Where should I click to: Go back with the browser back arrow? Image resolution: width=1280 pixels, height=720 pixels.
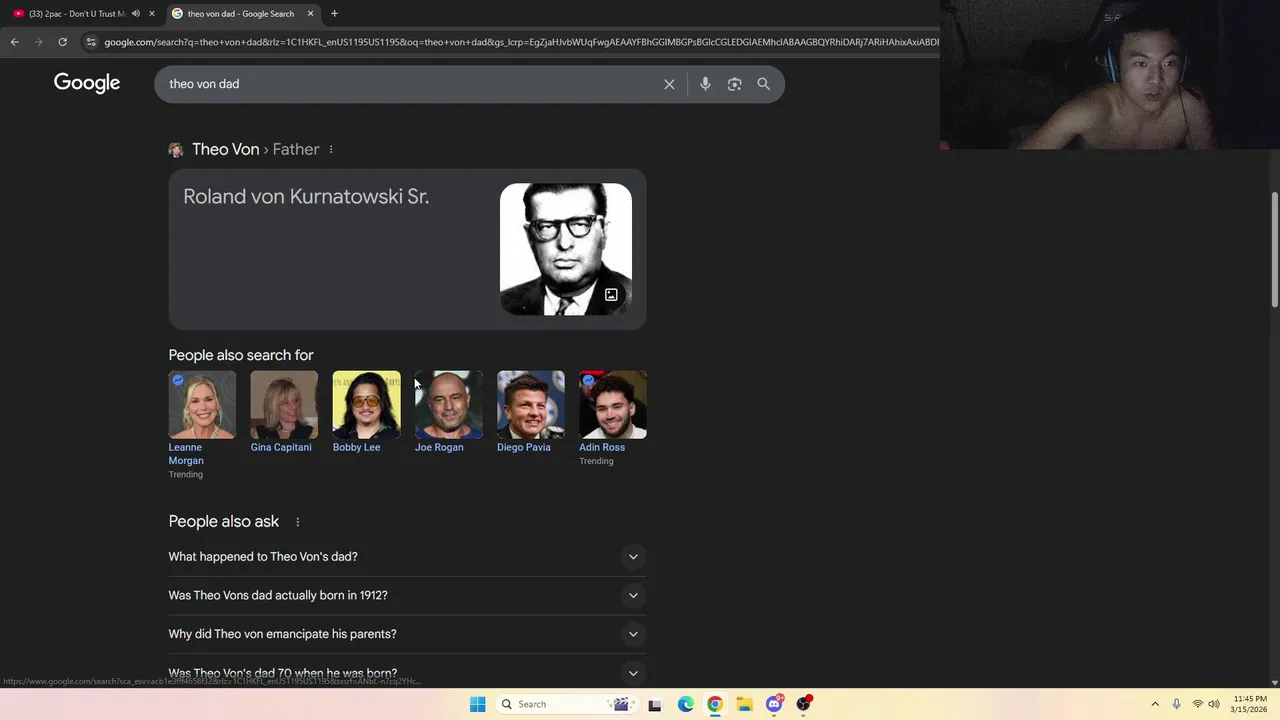point(14,42)
